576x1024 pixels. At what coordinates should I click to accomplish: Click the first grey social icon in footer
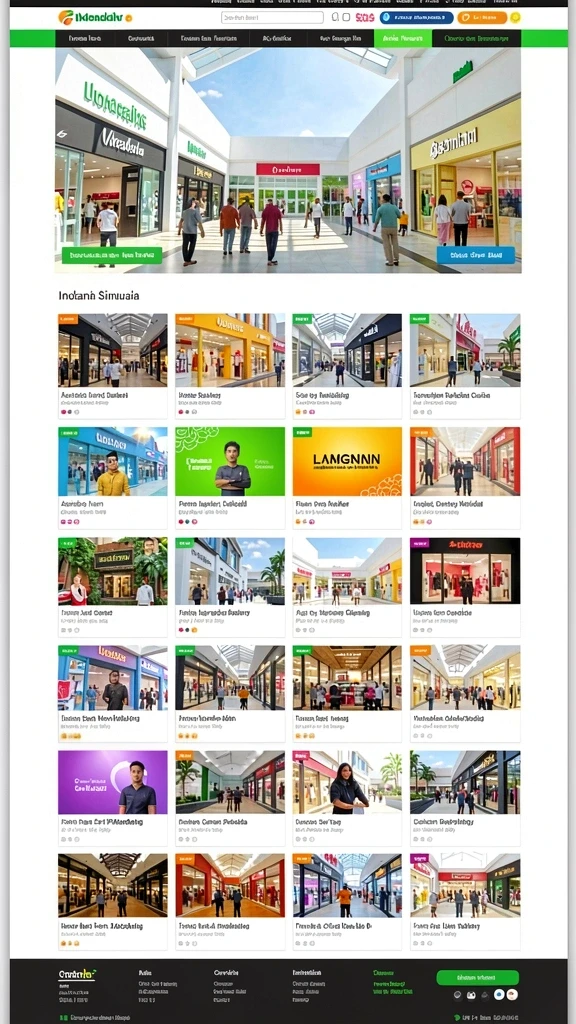[458, 995]
